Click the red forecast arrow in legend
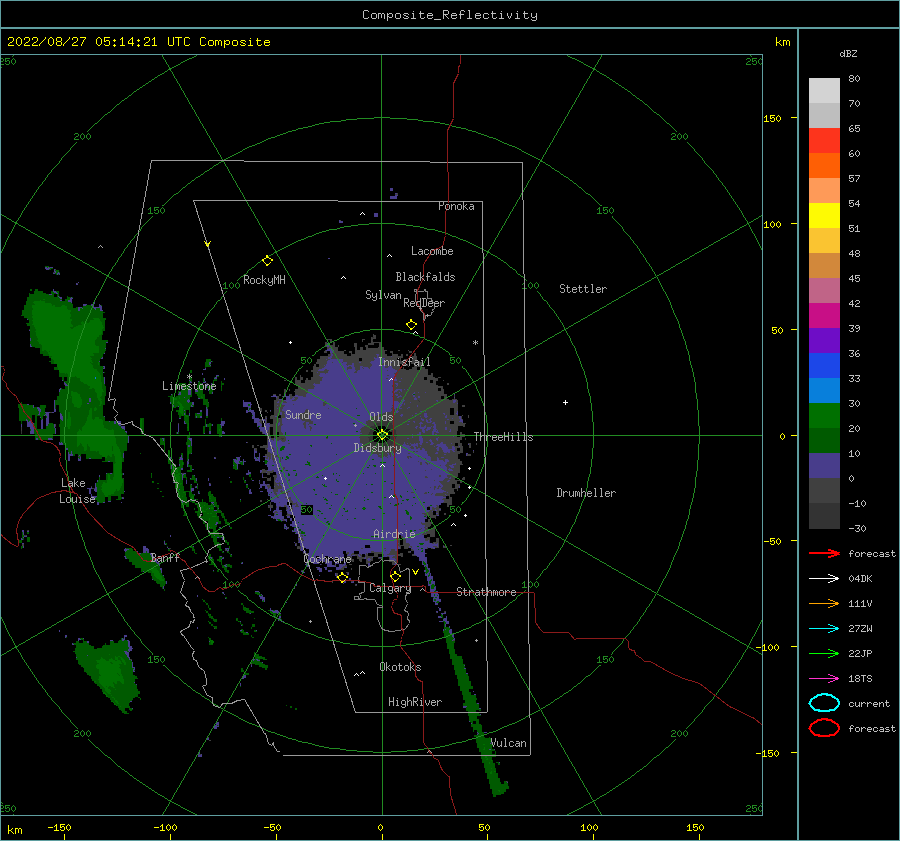Viewport: 900px width, 841px height. pyautogui.click(x=824, y=553)
